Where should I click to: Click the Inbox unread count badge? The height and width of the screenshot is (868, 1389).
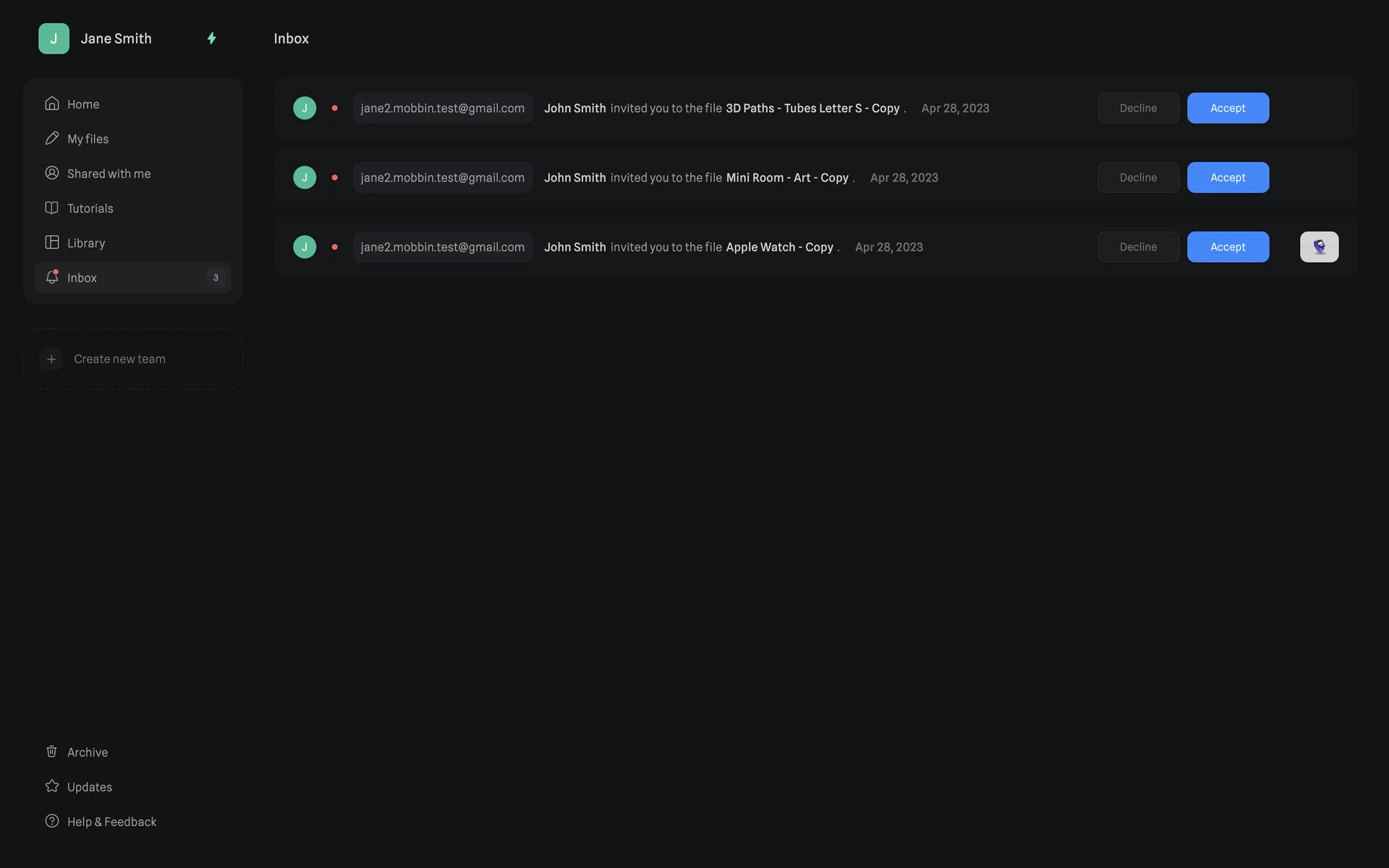tap(216, 278)
